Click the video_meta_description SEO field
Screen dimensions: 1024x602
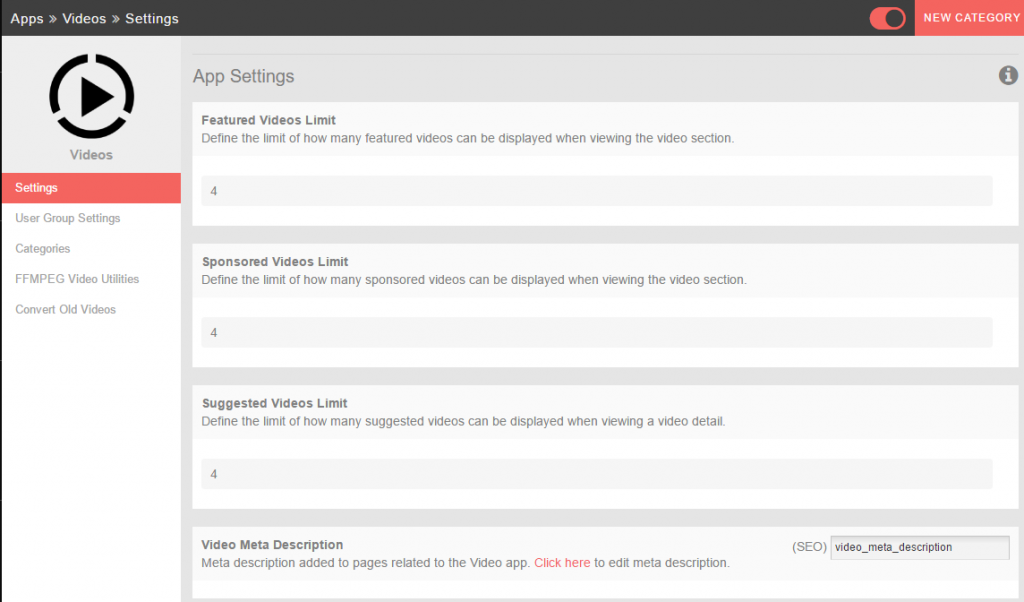coord(919,548)
